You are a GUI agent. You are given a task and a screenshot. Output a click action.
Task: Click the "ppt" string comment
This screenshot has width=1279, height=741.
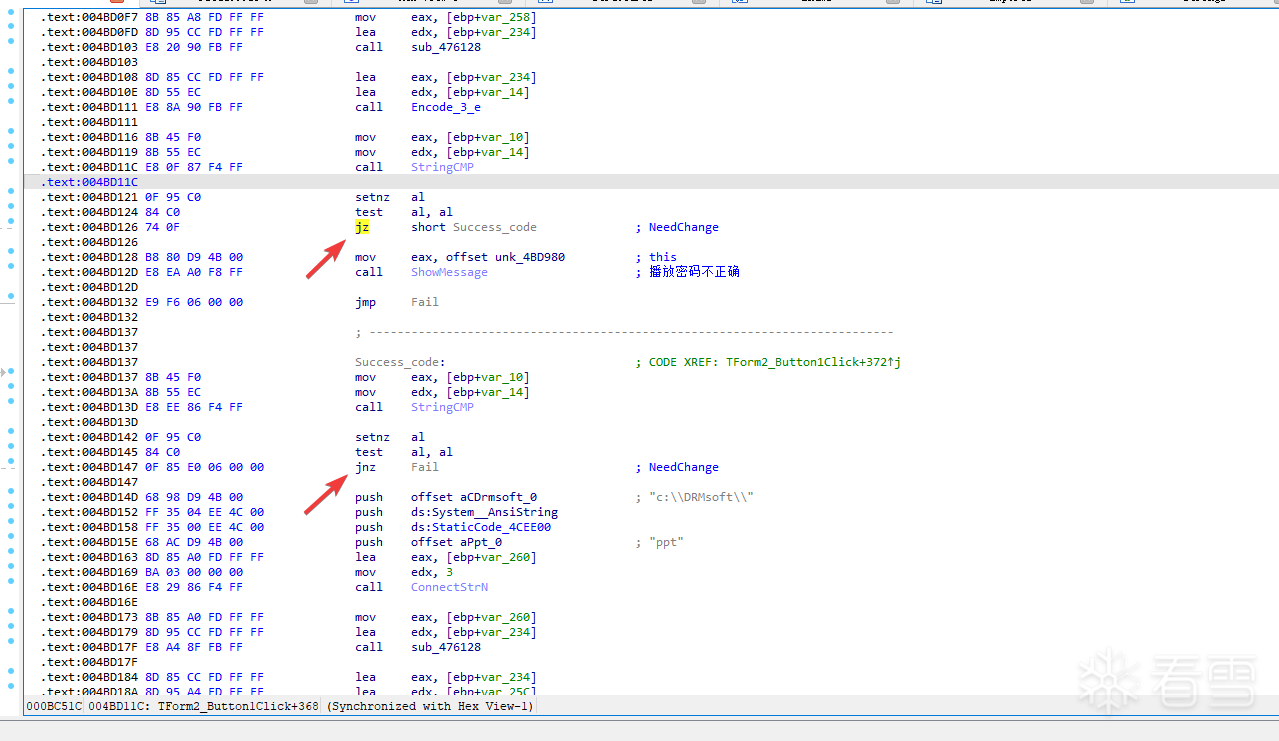[x=666, y=542]
